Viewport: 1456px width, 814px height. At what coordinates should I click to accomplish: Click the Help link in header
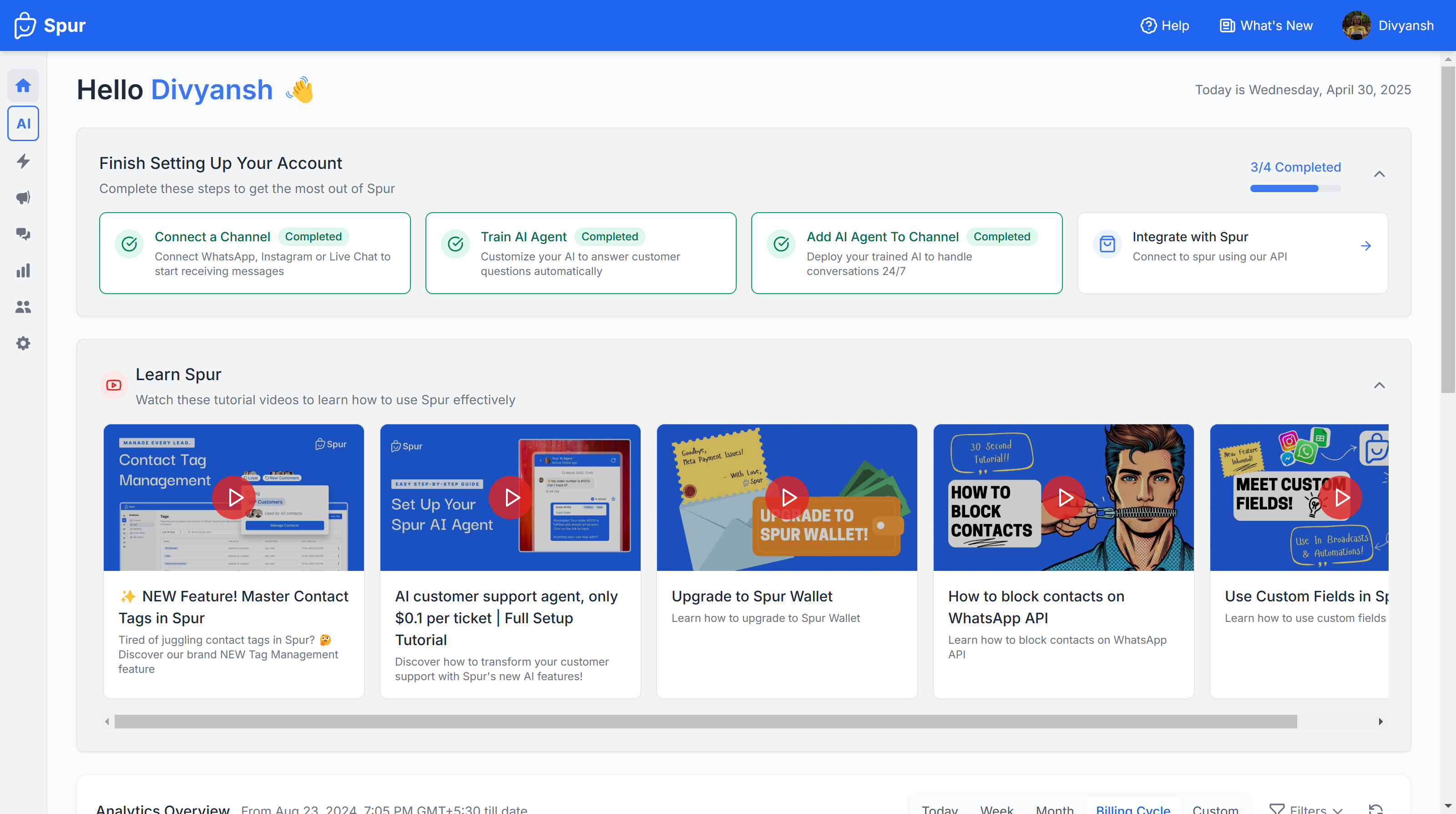1165,25
